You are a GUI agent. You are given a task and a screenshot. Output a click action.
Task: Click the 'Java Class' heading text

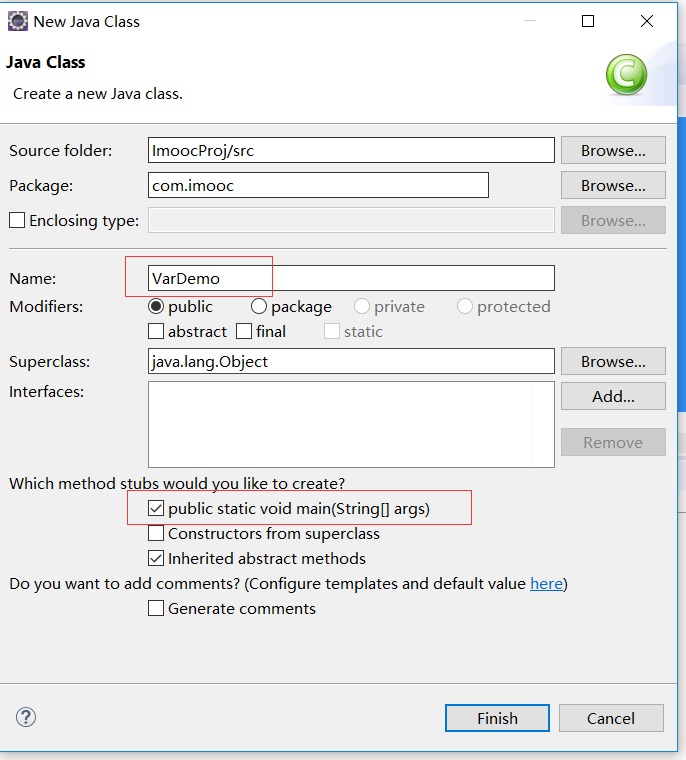46,62
